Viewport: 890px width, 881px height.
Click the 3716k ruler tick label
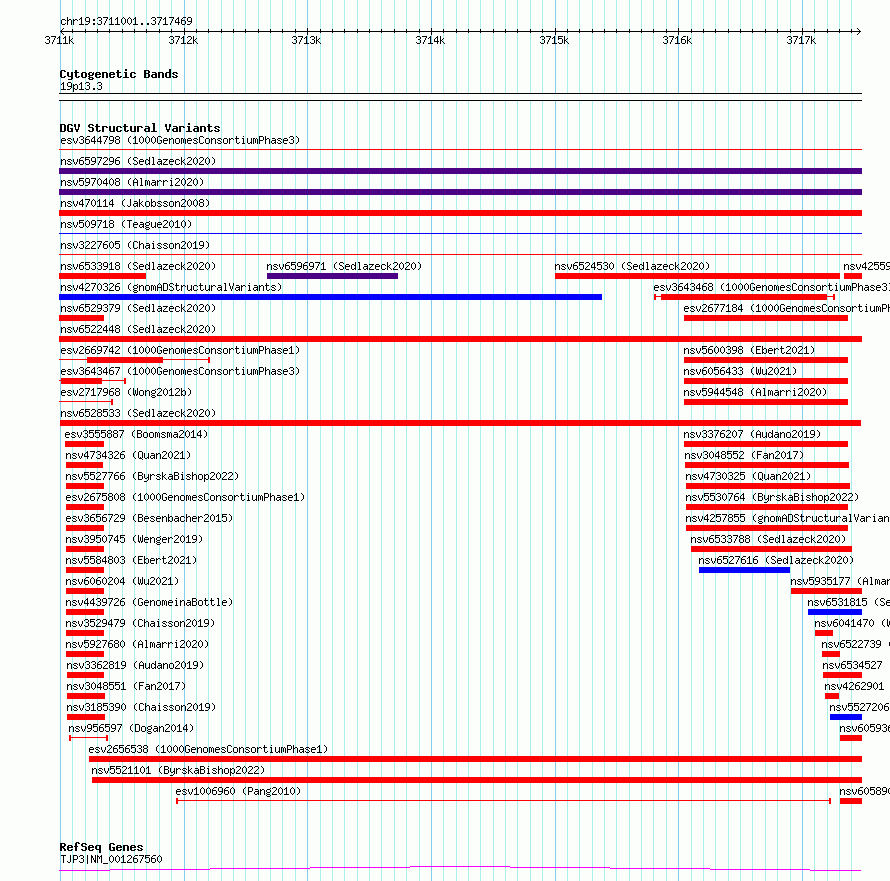[x=677, y=40]
